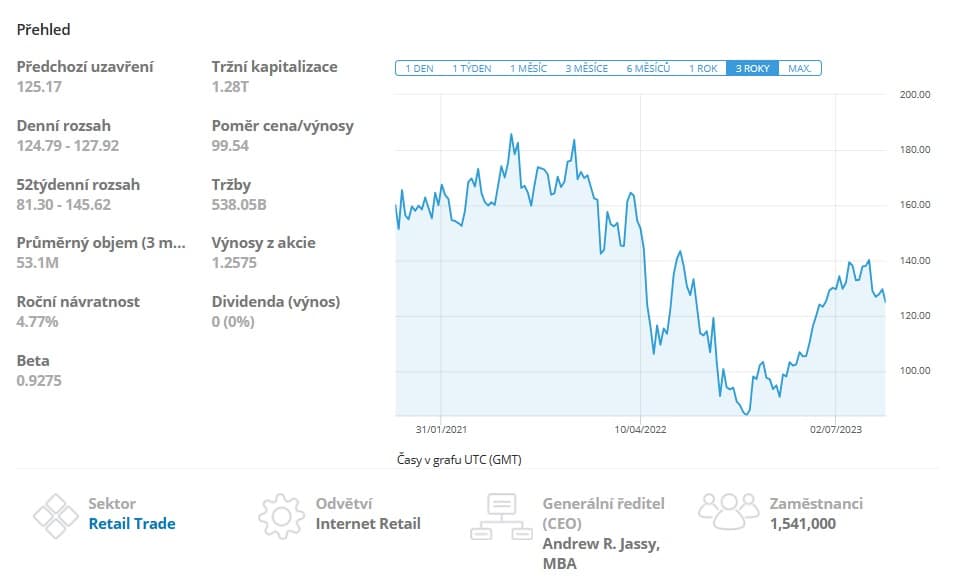Screen dimensions: 954x584
Task: Click the active 3 ROKY tab
Action: tap(752, 69)
